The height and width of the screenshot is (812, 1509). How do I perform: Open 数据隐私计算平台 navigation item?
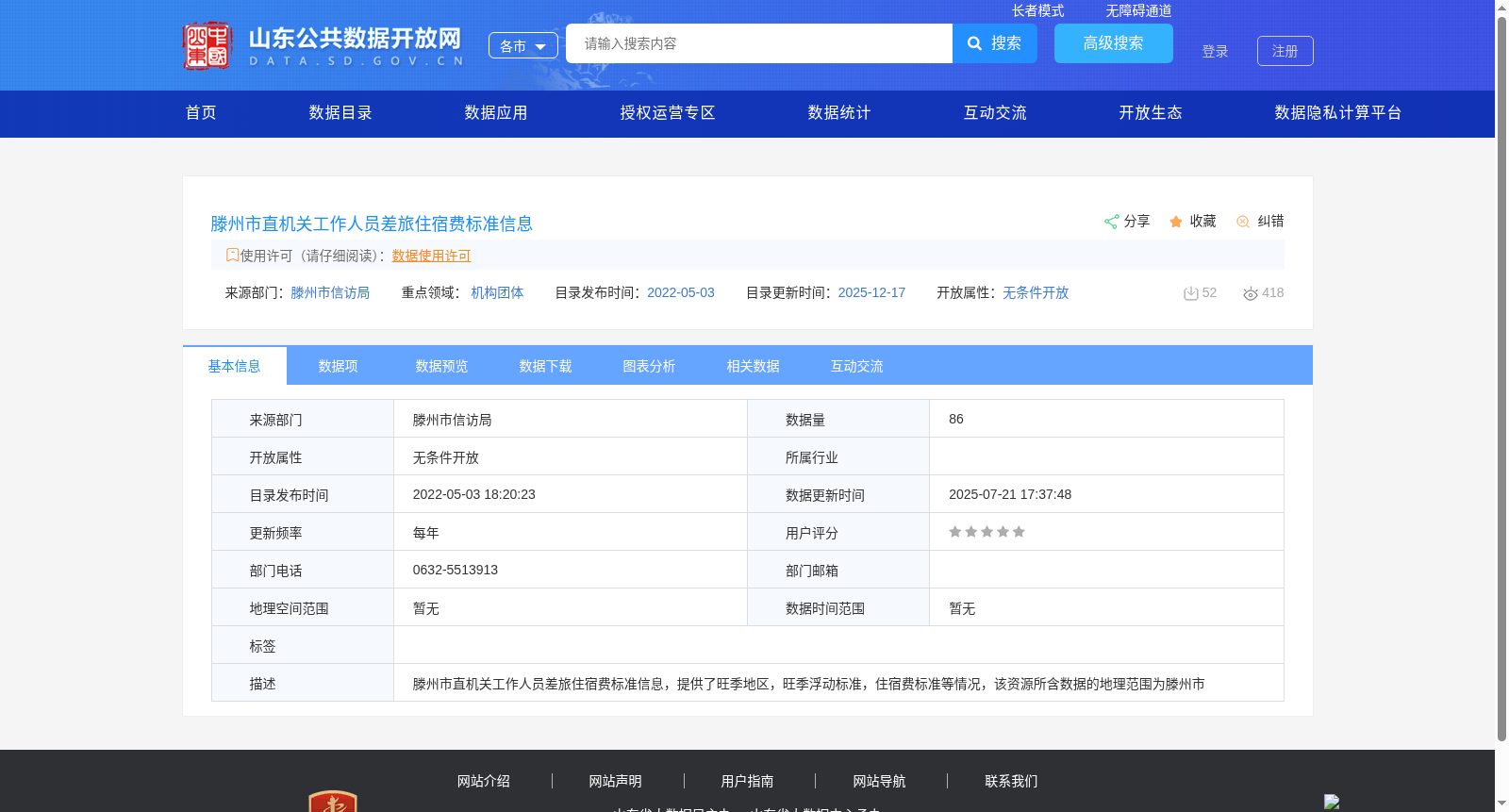click(1338, 113)
